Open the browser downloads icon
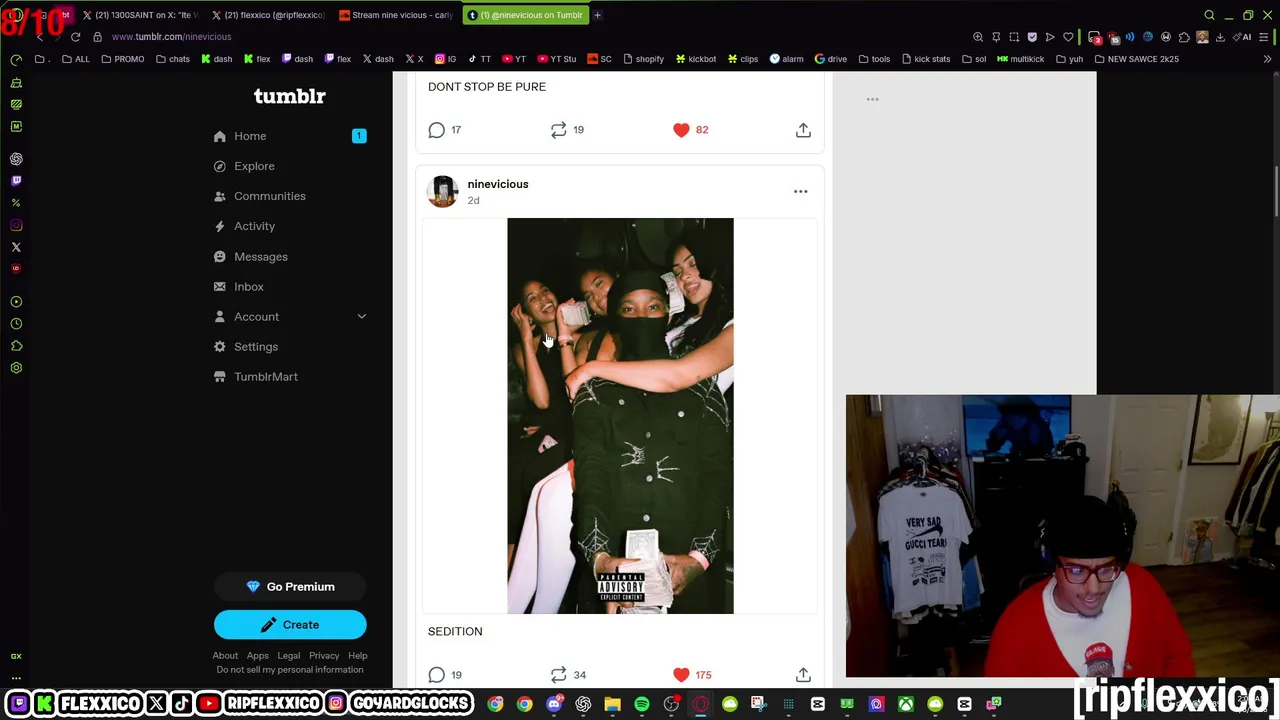The image size is (1280, 720). pos(1220,37)
